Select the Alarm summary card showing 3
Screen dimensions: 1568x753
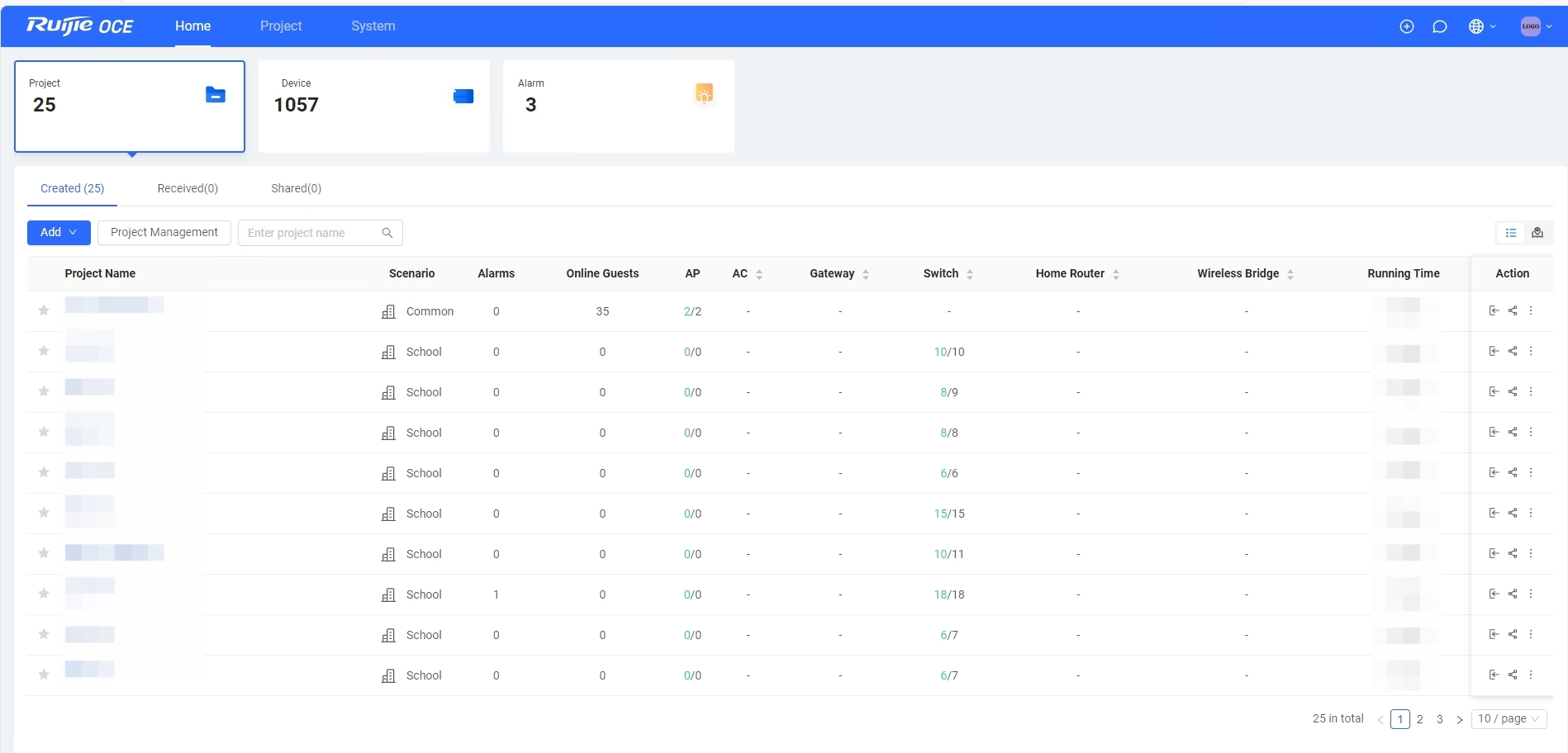(x=619, y=107)
